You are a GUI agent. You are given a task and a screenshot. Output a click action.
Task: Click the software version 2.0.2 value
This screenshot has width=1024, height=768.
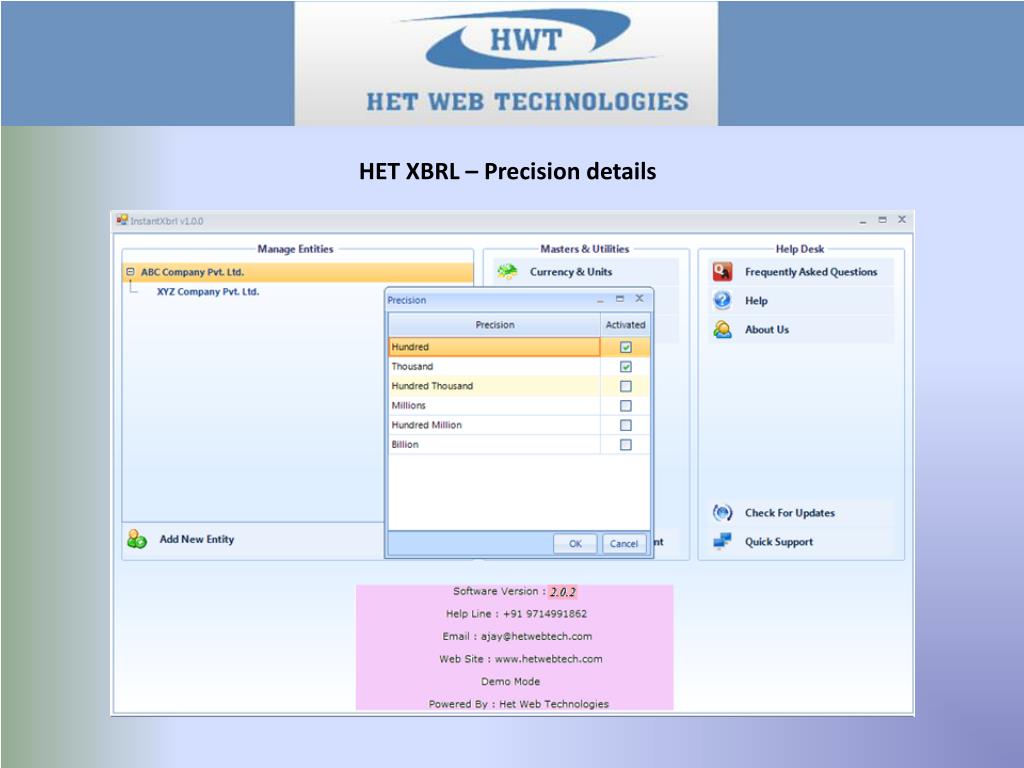click(562, 592)
